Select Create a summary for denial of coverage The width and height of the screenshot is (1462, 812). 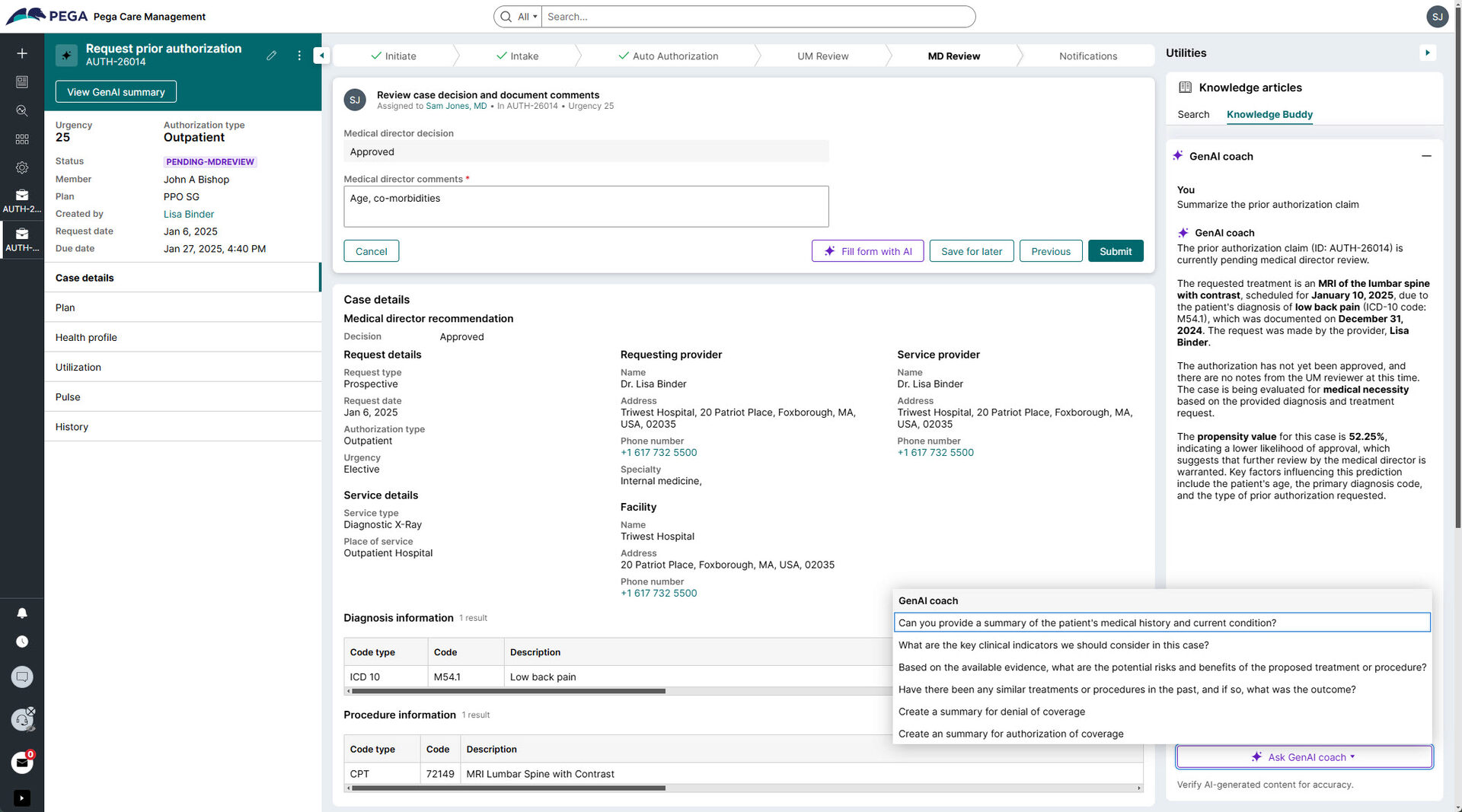tap(991, 712)
